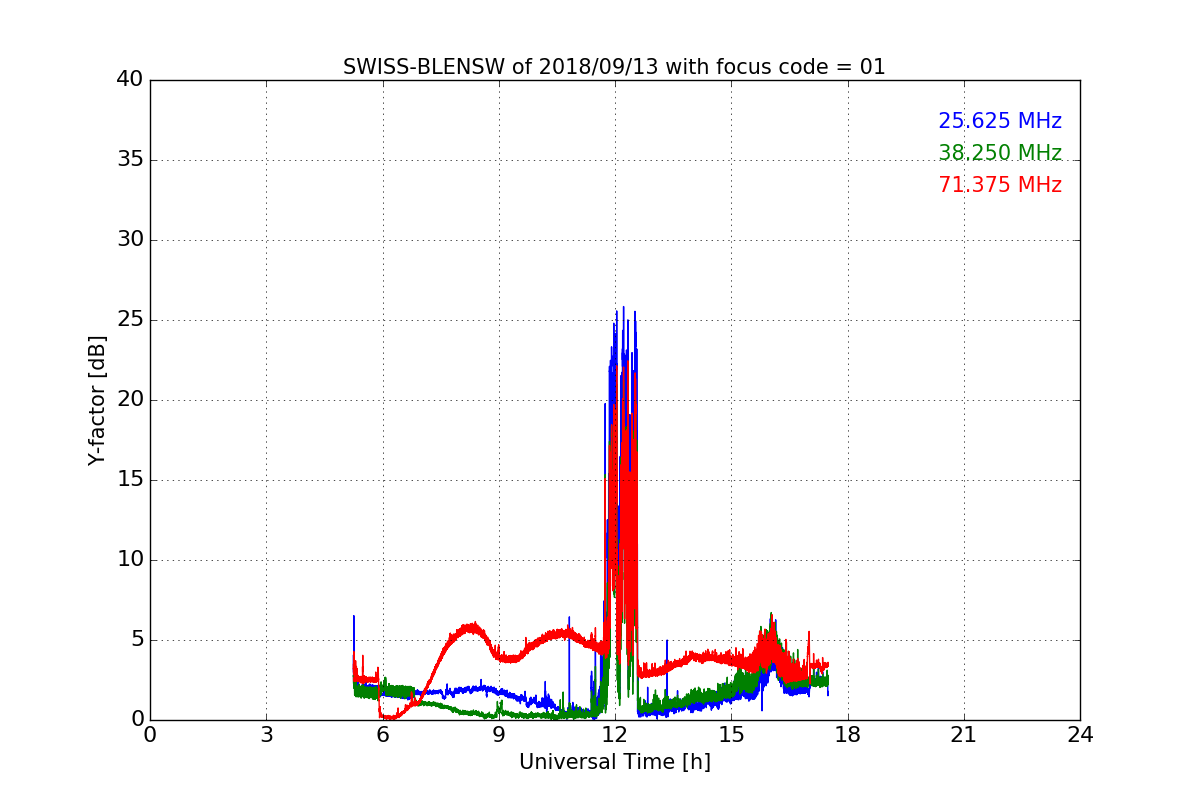The image size is (1200, 800).
Task: Click the y-axis tick label 15
Action: coord(130,480)
